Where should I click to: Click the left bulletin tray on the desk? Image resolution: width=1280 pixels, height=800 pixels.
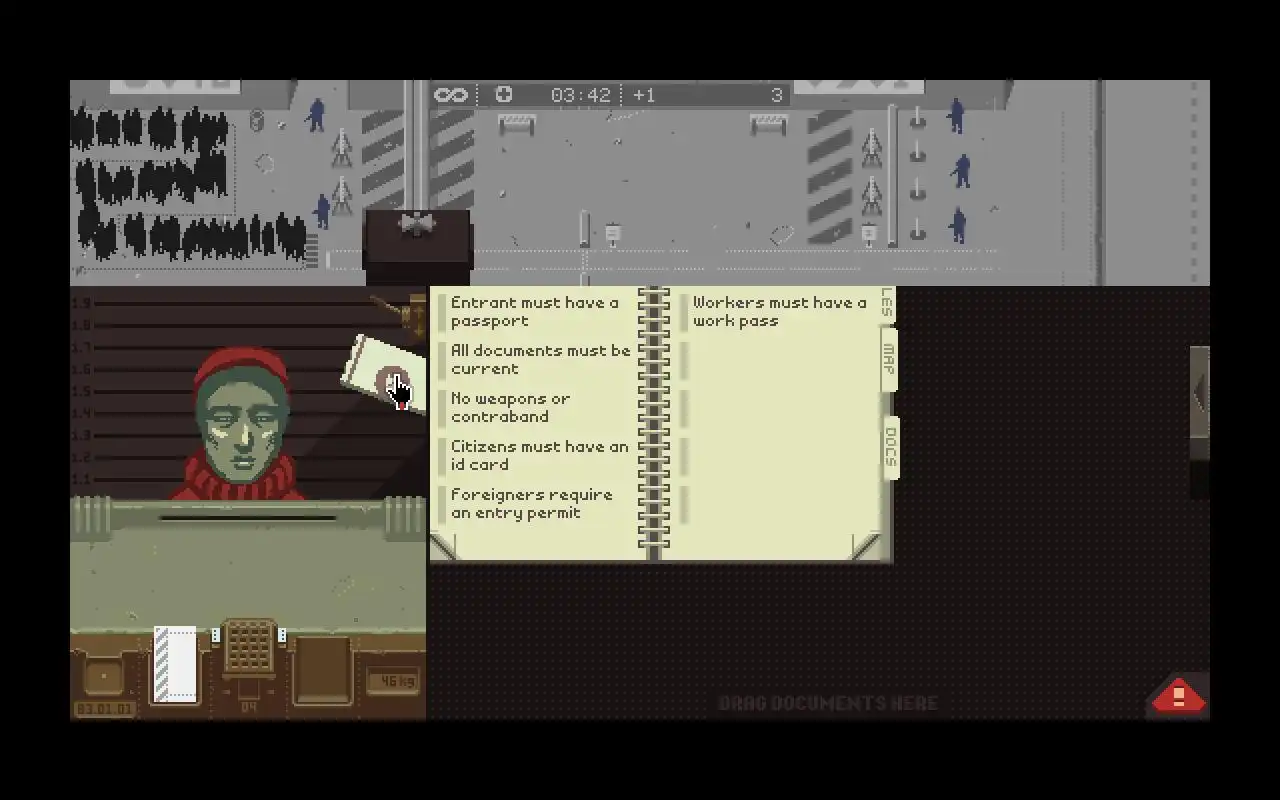click(x=103, y=677)
